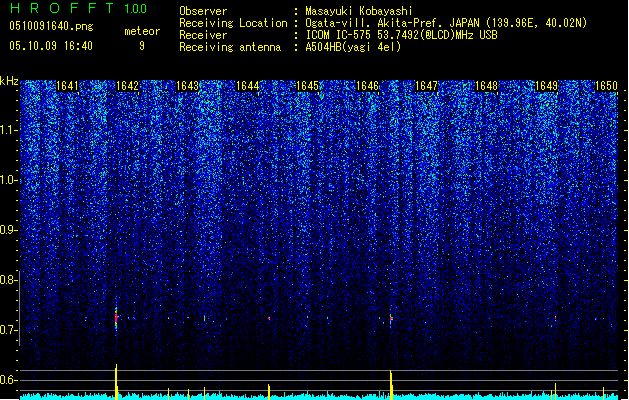Click the 0.8 kHz axis label
Image resolution: width=629 pixels, height=400 pixels.
point(8,280)
